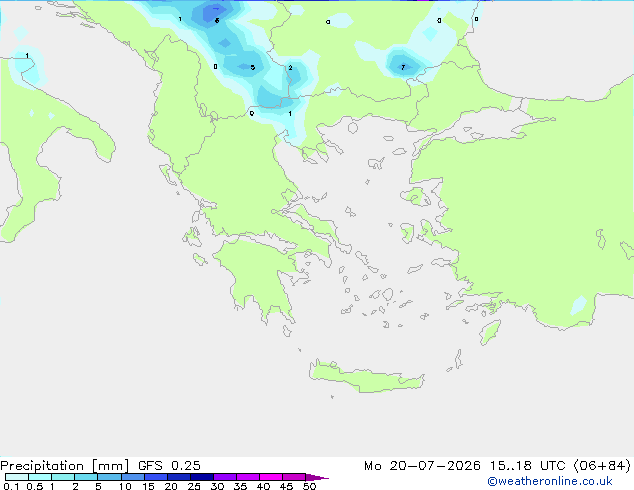Screen dimensions: 634x490
Task: Click the '6' precipitation value on the map
Action: click(x=217, y=20)
